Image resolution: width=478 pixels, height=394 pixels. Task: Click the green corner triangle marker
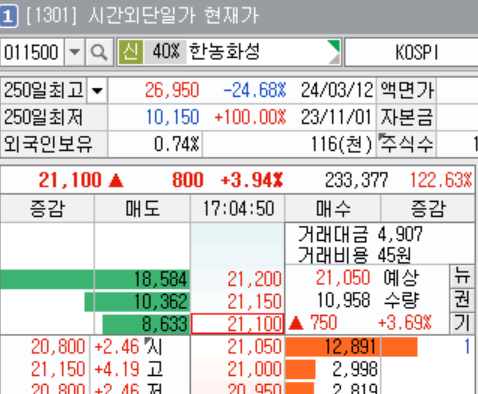(334, 46)
